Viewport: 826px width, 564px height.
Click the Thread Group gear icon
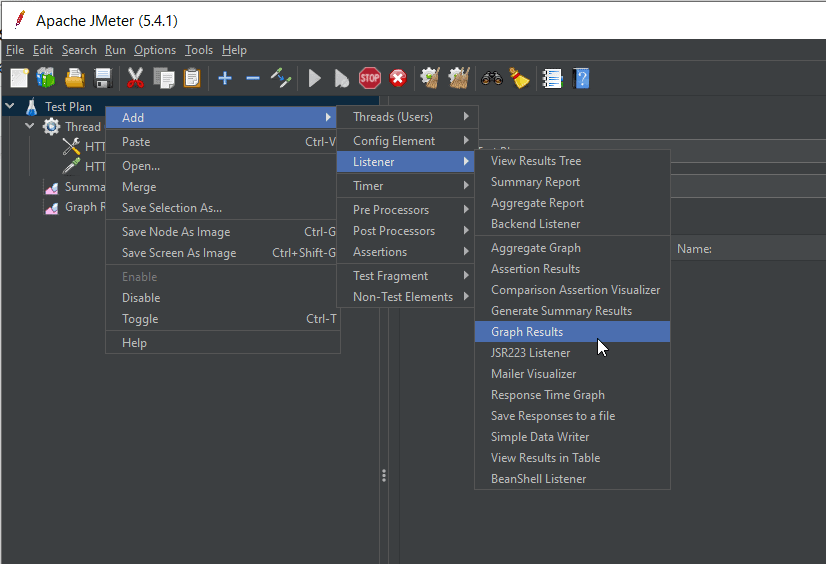(x=51, y=126)
